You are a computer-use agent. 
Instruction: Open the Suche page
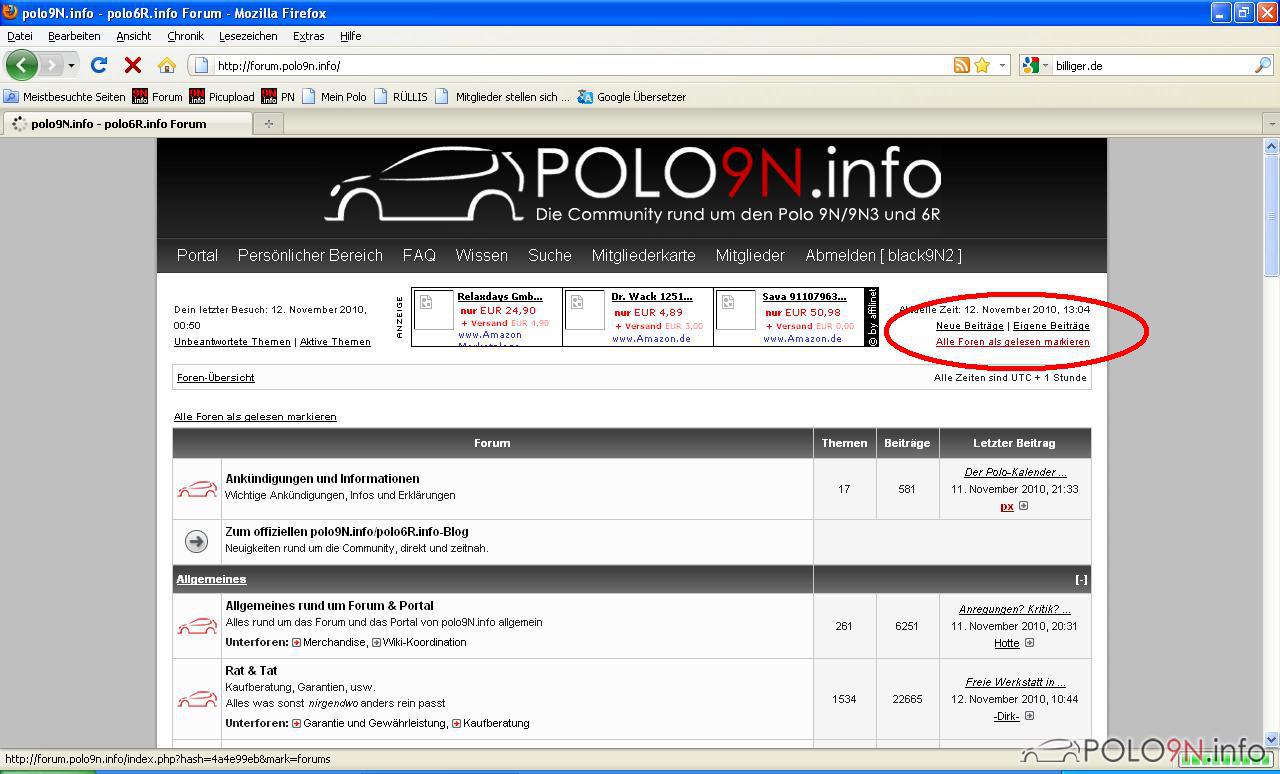point(550,255)
